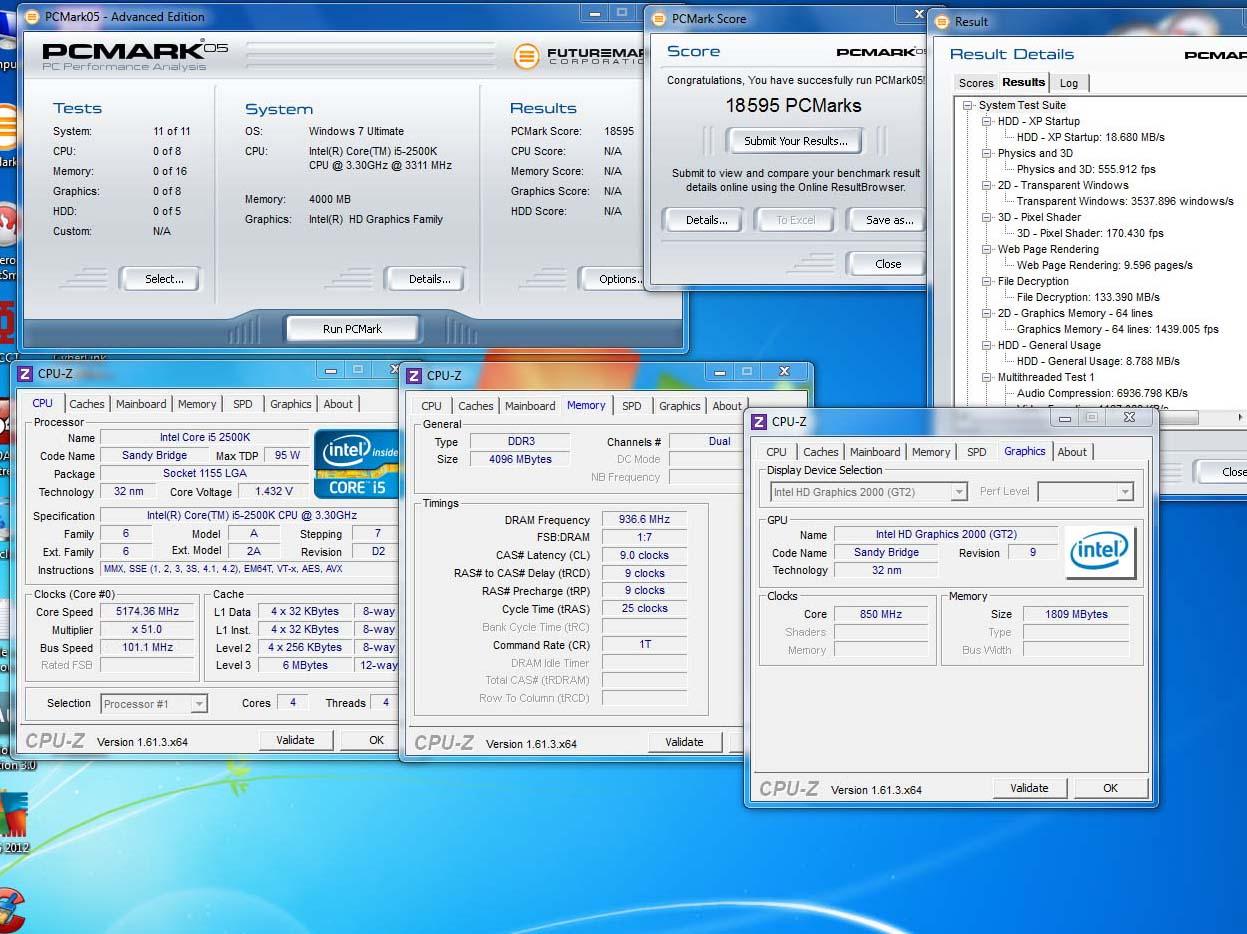The width and height of the screenshot is (1247, 934).
Task: Click the GPU Core clock field 850 MHz
Action: 880,614
